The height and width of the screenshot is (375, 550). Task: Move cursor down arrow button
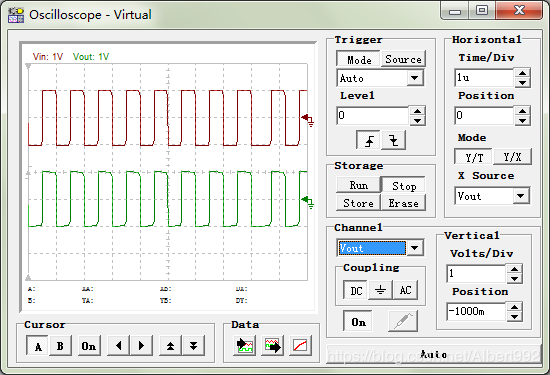[193, 346]
